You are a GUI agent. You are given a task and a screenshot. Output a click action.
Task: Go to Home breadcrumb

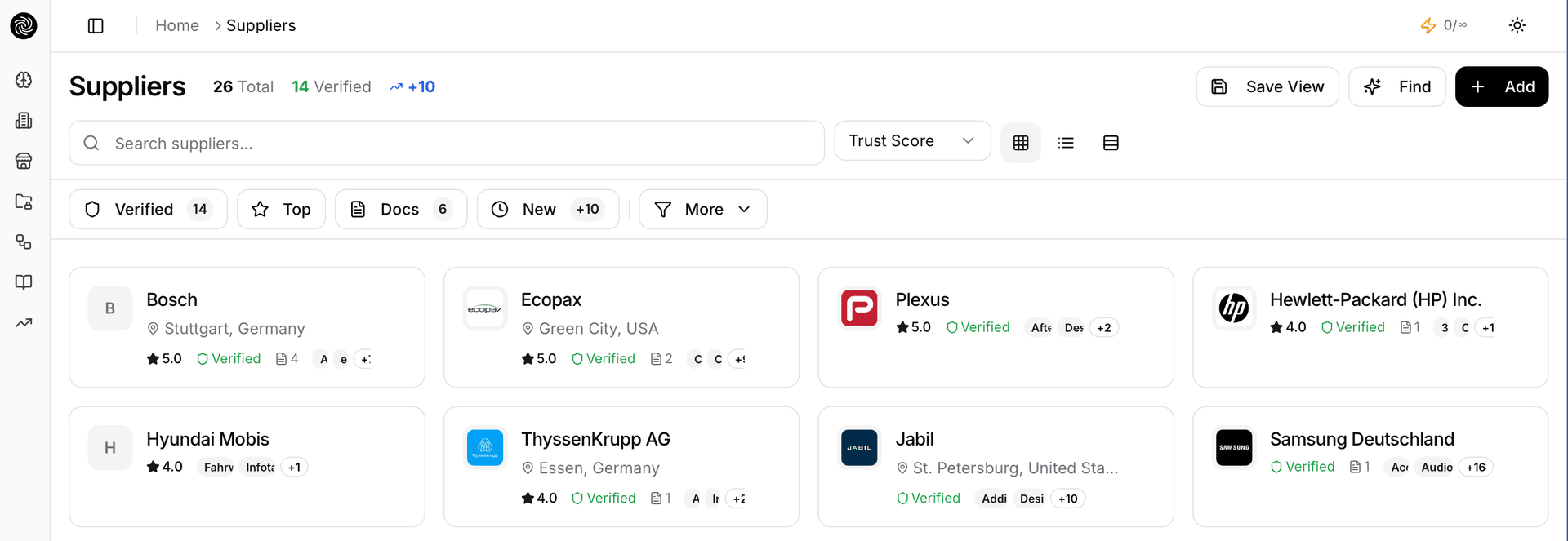click(177, 25)
